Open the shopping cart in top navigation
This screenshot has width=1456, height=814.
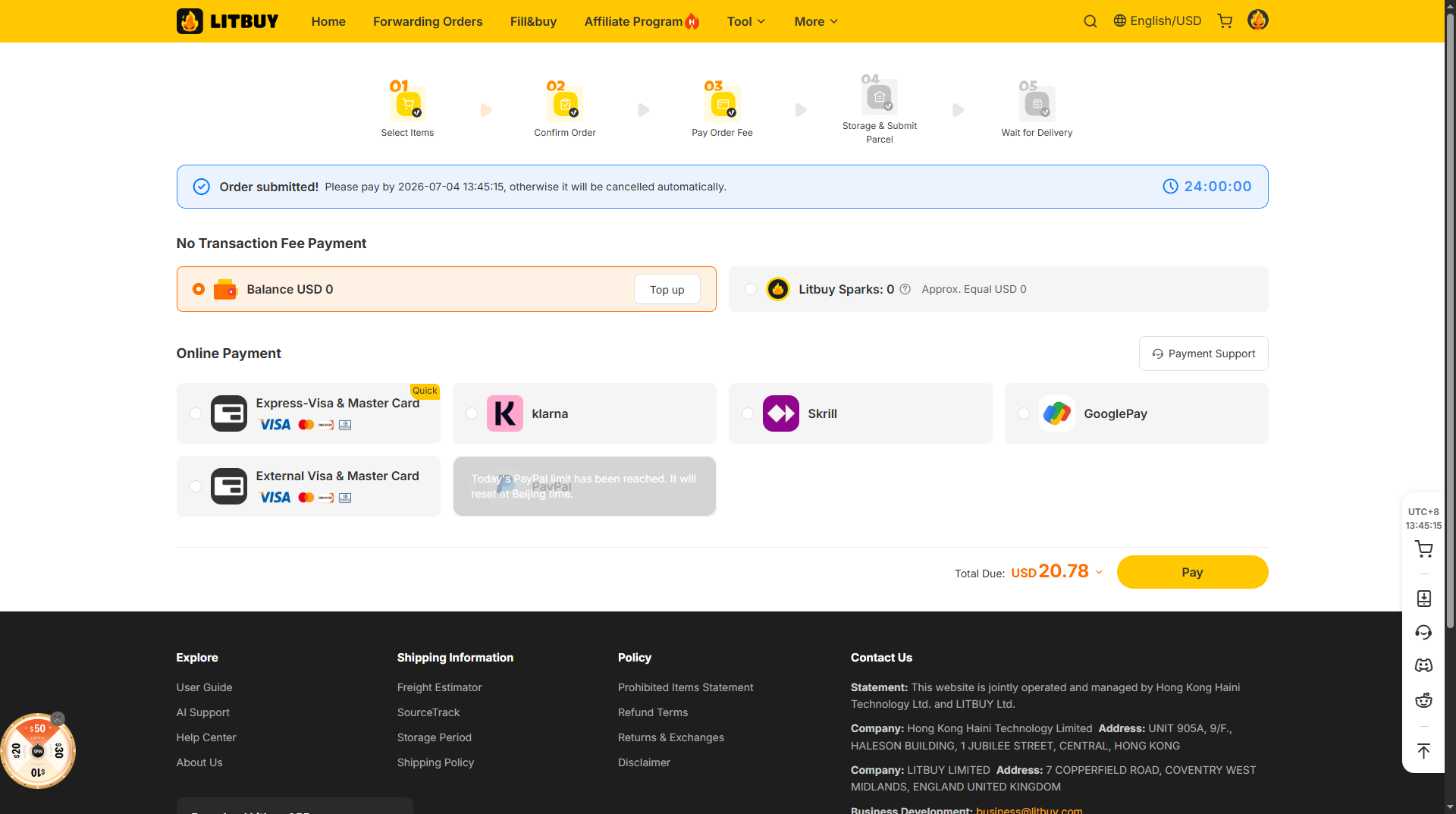tap(1225, 21)
